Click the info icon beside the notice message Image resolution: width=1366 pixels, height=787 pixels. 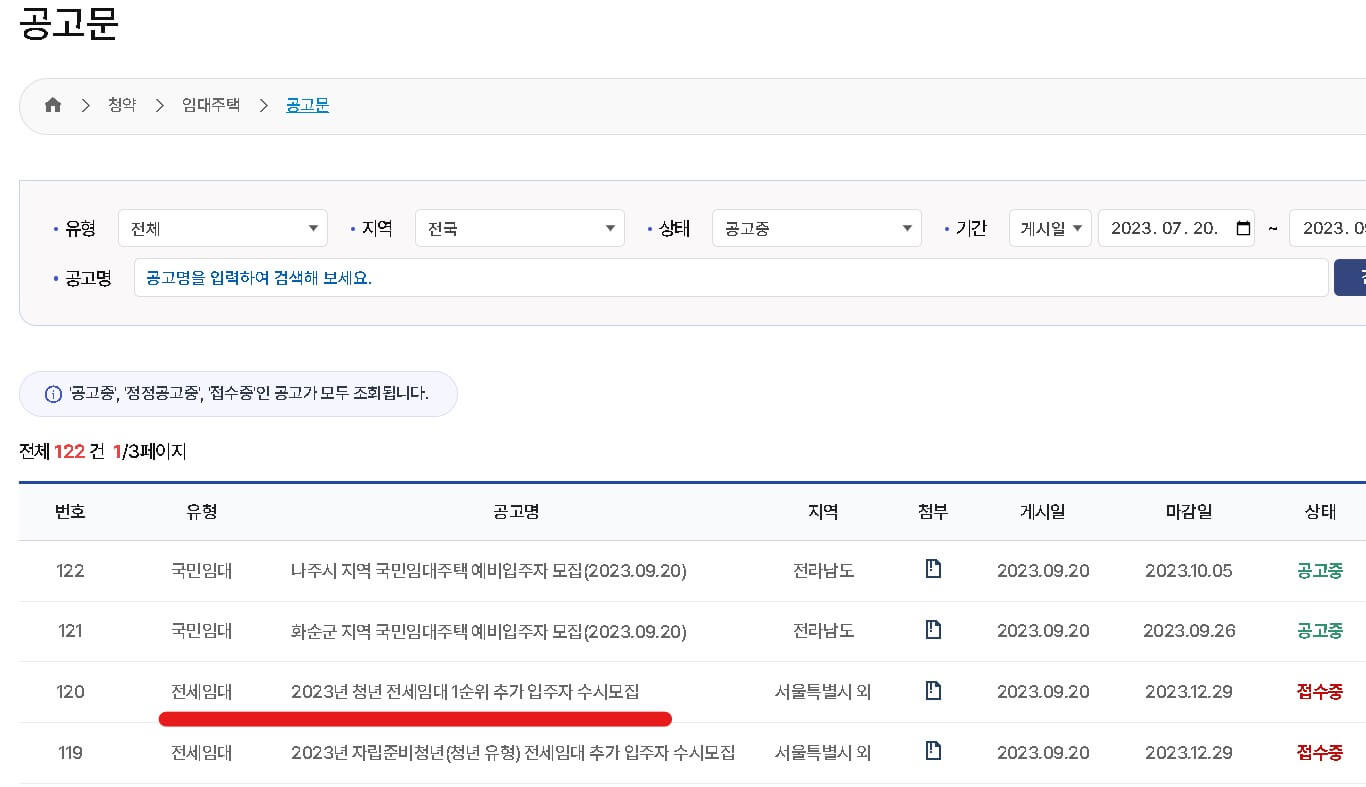[x=53, y=393]
